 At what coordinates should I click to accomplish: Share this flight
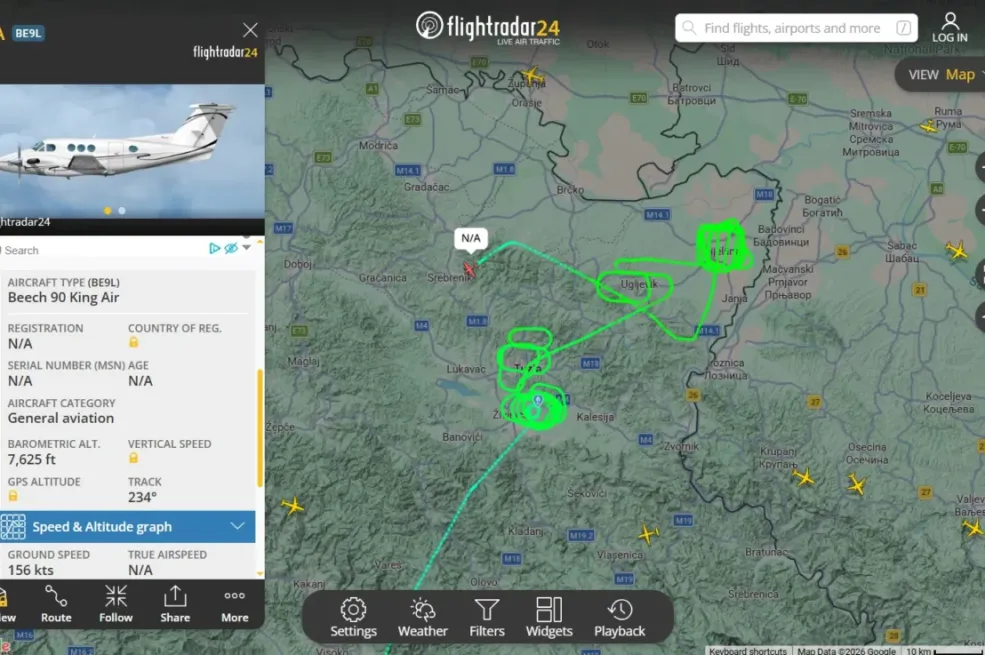click(175, 604)
